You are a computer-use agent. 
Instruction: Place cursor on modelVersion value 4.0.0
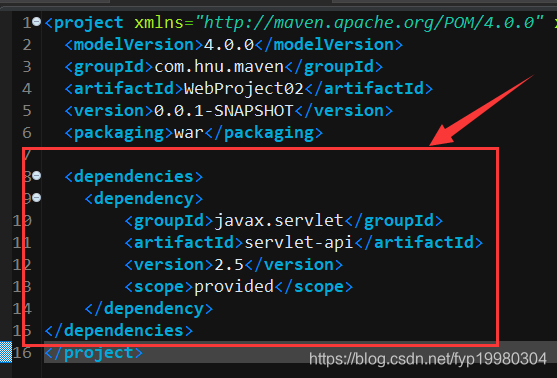[229, 45]
